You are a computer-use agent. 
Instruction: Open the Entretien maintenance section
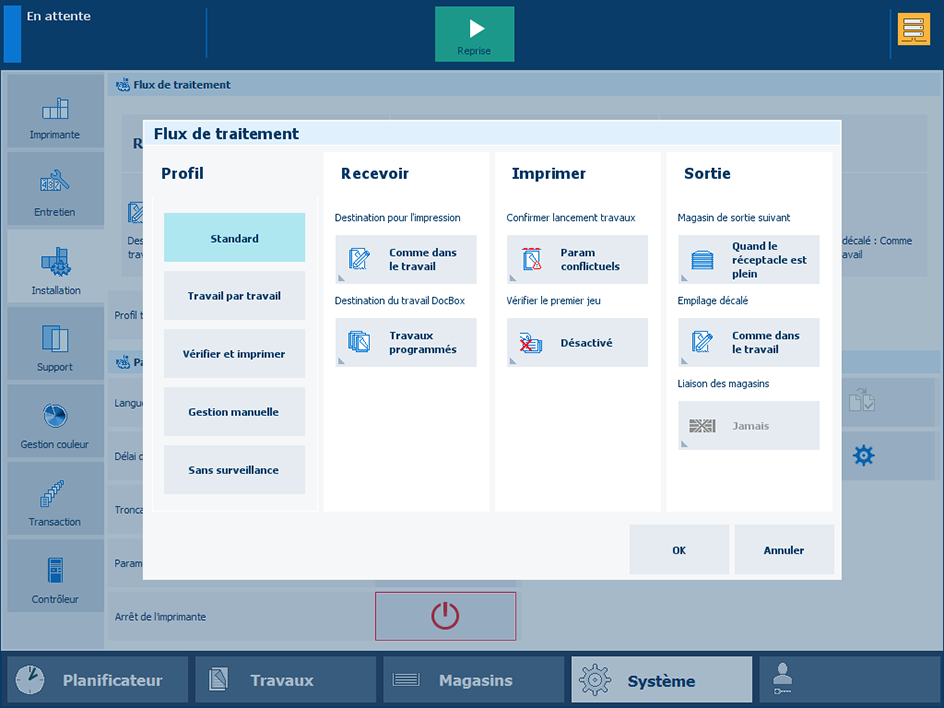click(55, 190)
